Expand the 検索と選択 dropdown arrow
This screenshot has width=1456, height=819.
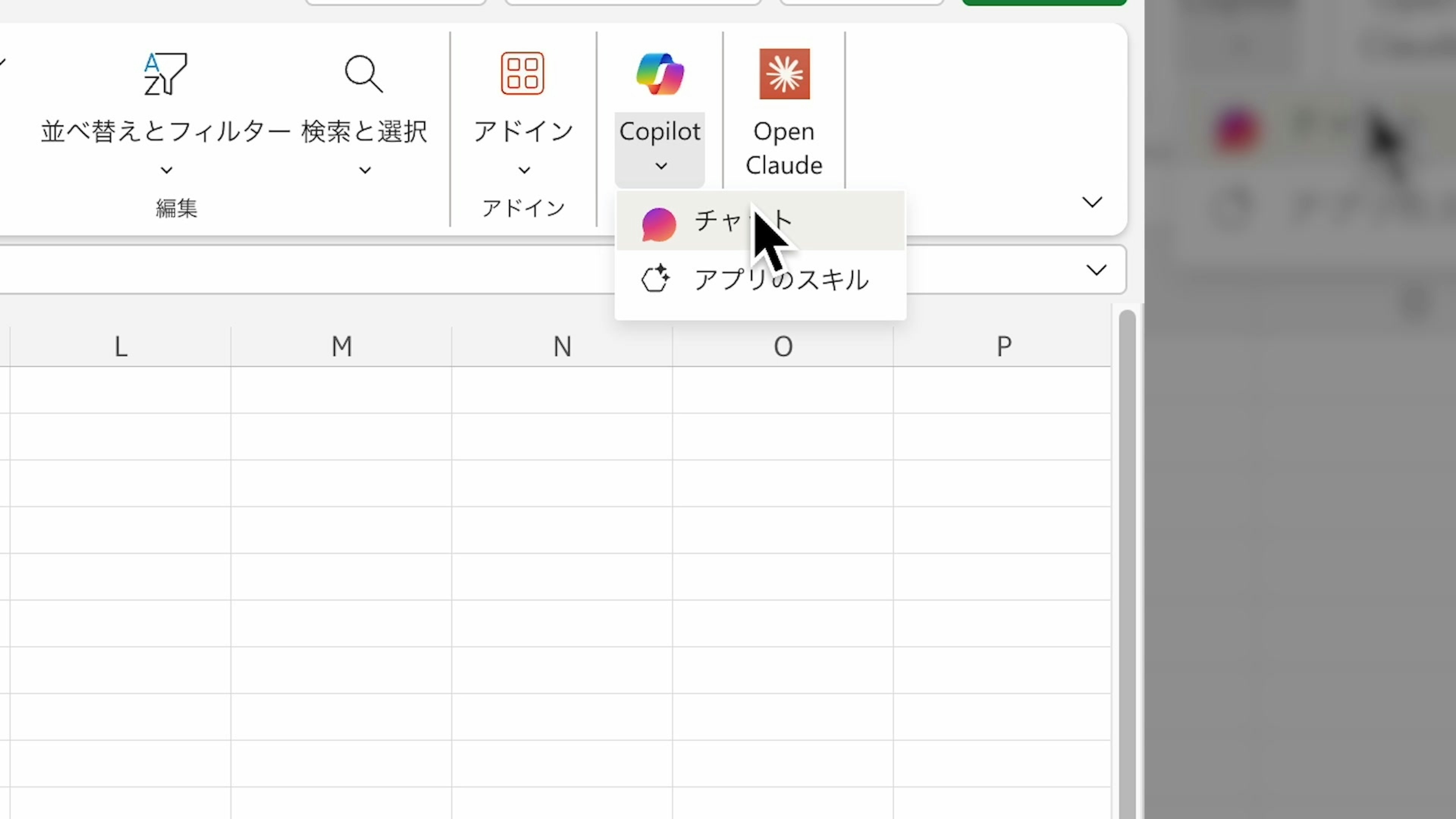[x=365, y=170]
